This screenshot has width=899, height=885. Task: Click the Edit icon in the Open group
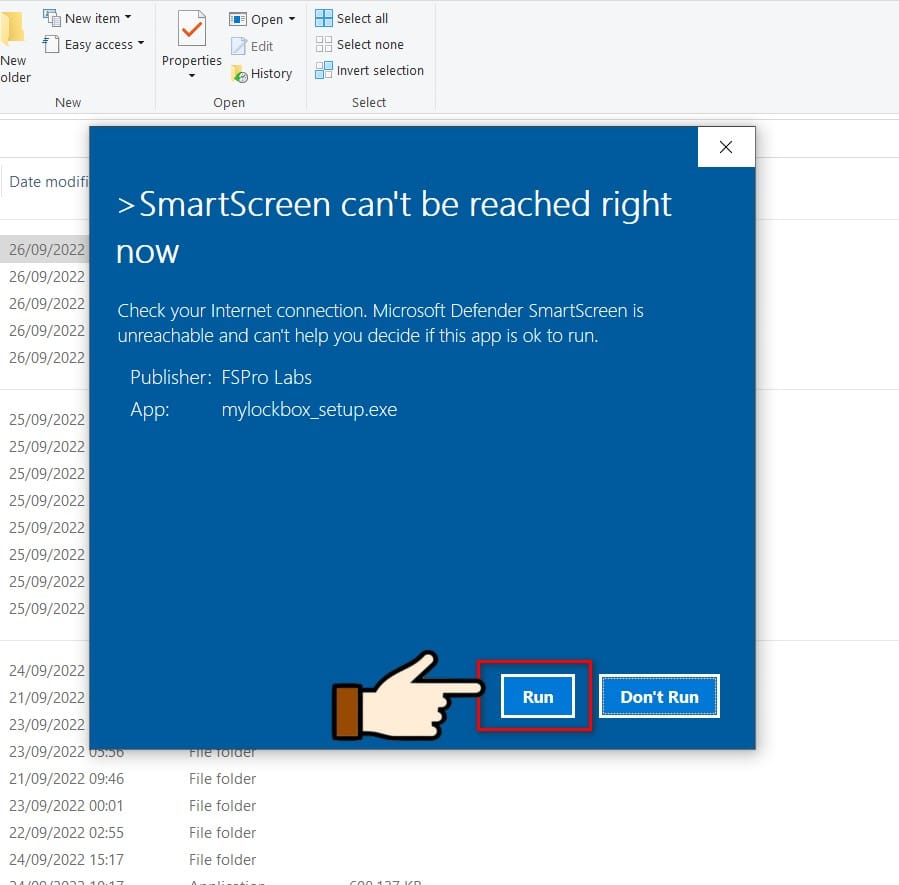click(x=239, y=46)
